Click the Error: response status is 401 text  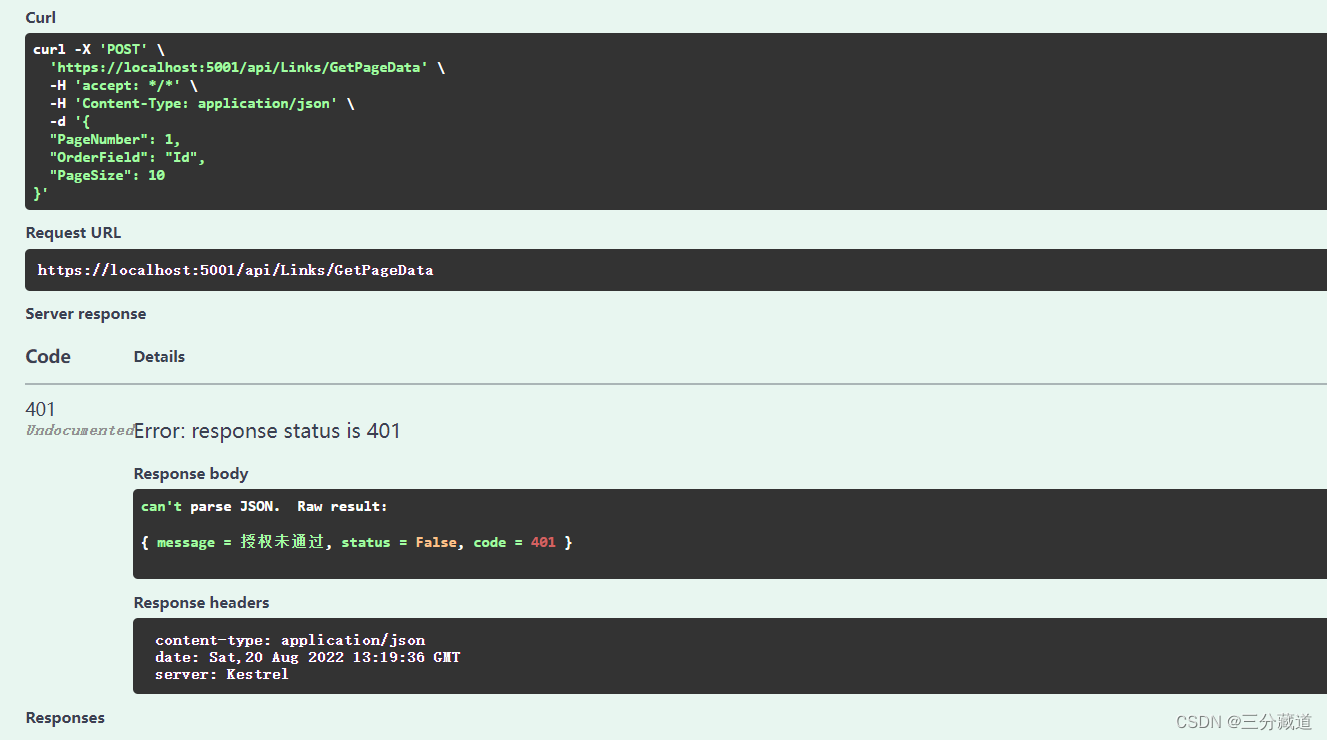point(267,431)
